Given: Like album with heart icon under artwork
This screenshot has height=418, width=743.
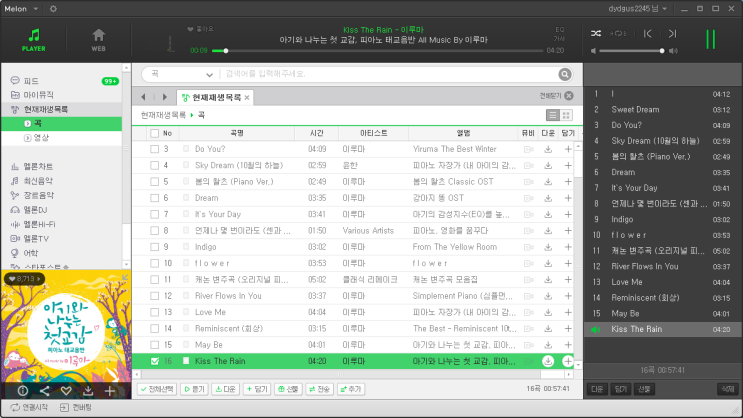Looking at the screenshot, I should [66, 391].
